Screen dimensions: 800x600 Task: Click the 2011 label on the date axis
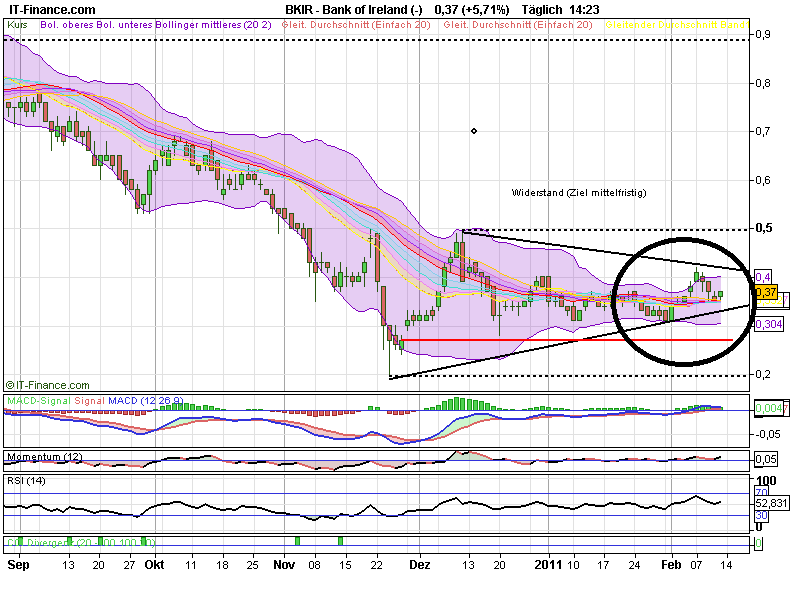coord(549,564)
